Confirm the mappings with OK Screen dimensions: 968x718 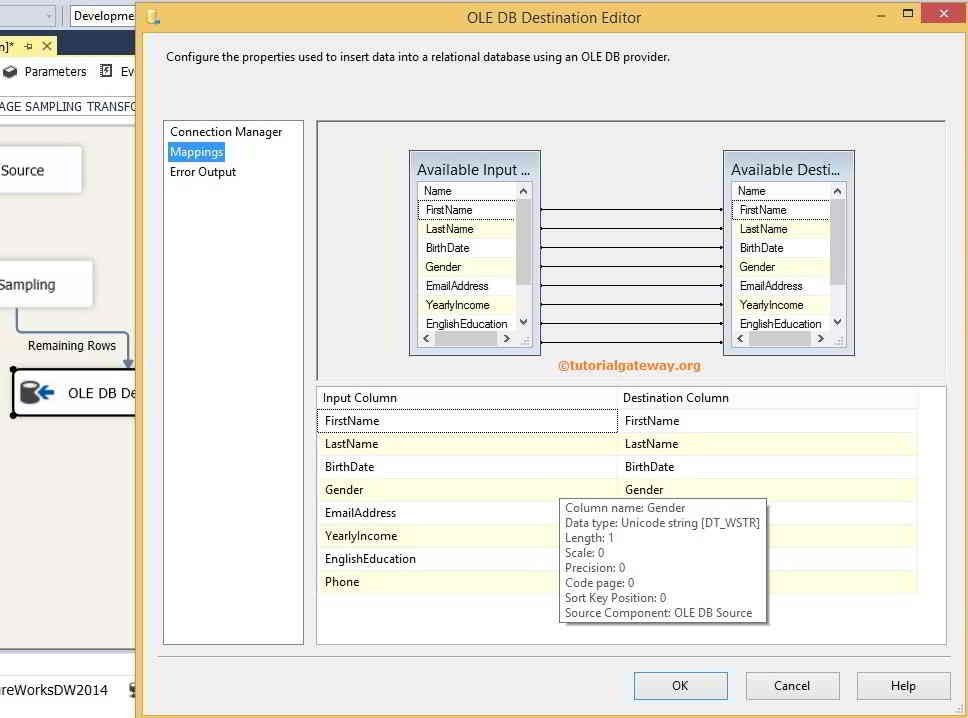click(x=680, y=685)
